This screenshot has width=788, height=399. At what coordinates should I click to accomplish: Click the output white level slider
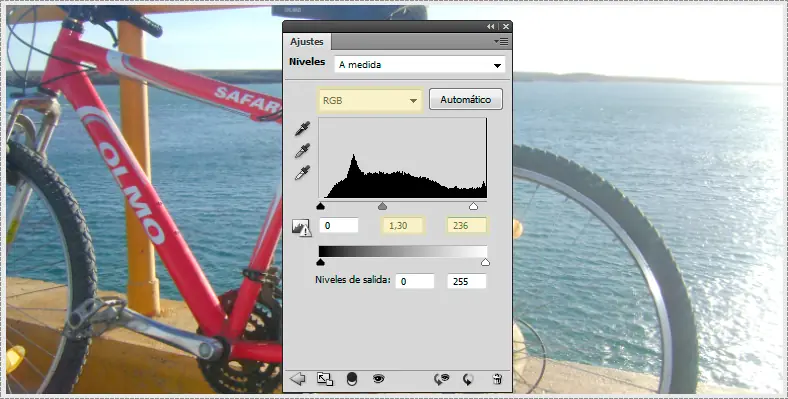point(485,262)
